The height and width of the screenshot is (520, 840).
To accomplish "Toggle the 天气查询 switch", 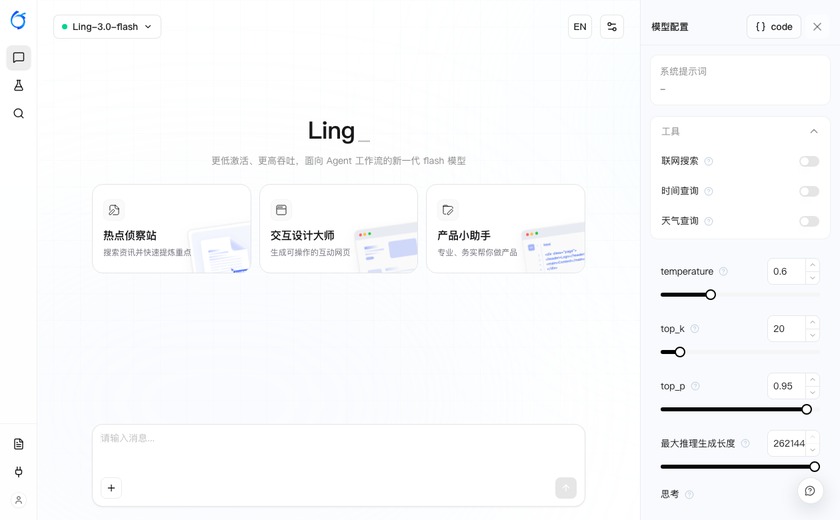I will (809, 221).
